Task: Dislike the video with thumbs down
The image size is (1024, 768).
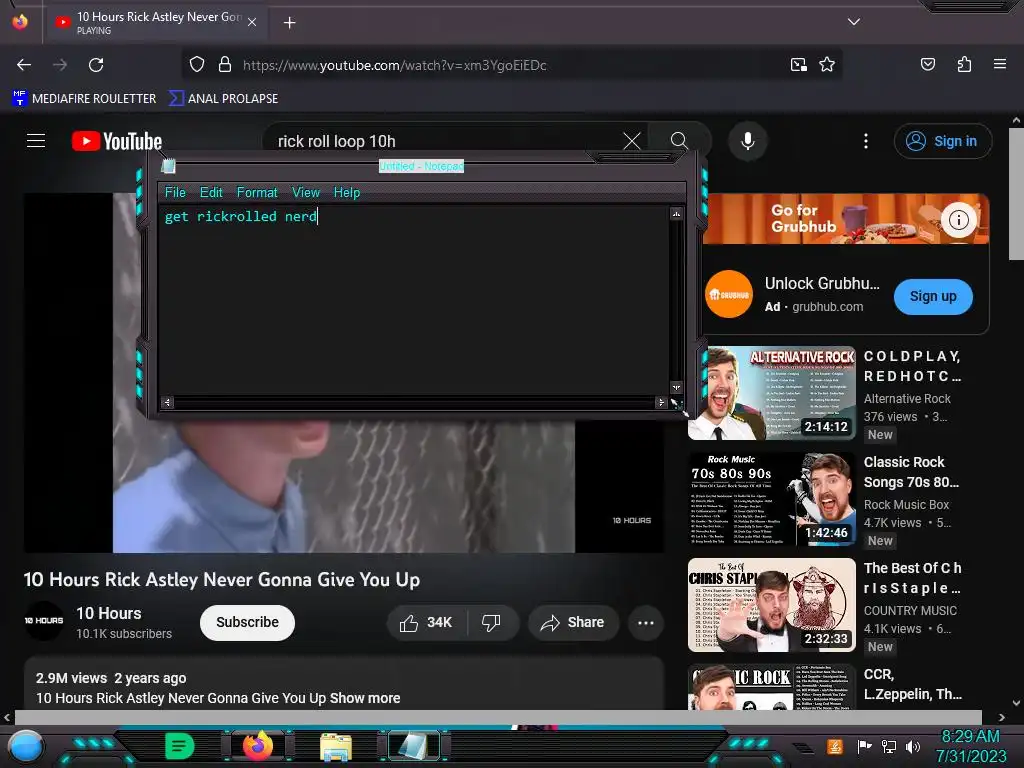Action: point(492,622)
